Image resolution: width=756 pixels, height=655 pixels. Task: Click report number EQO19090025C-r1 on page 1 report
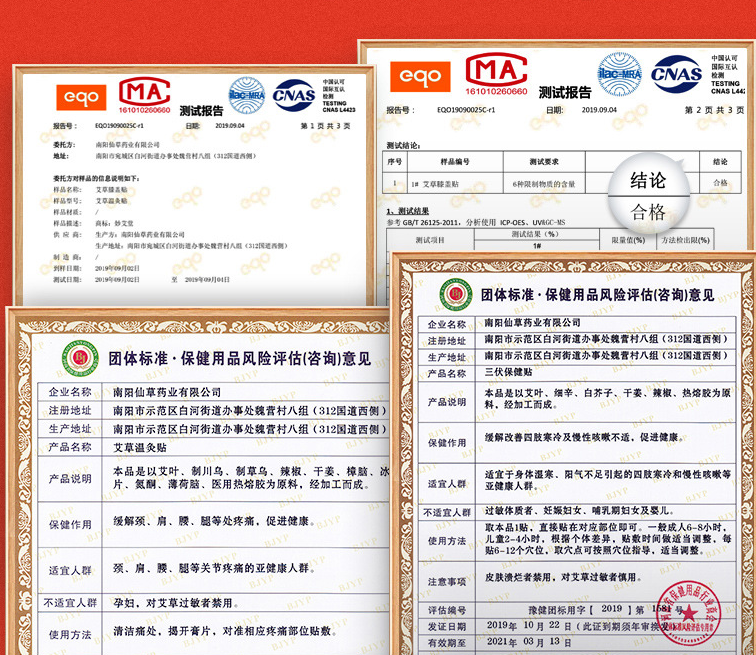point(119,126)
